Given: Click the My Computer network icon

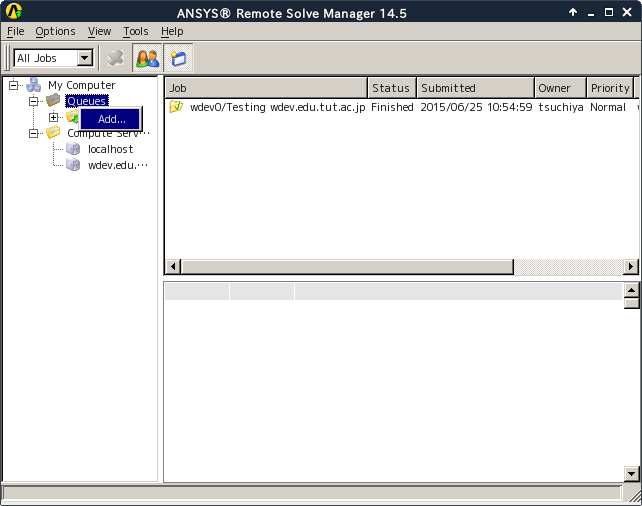Looking at the screenshot, I should 34,85.
